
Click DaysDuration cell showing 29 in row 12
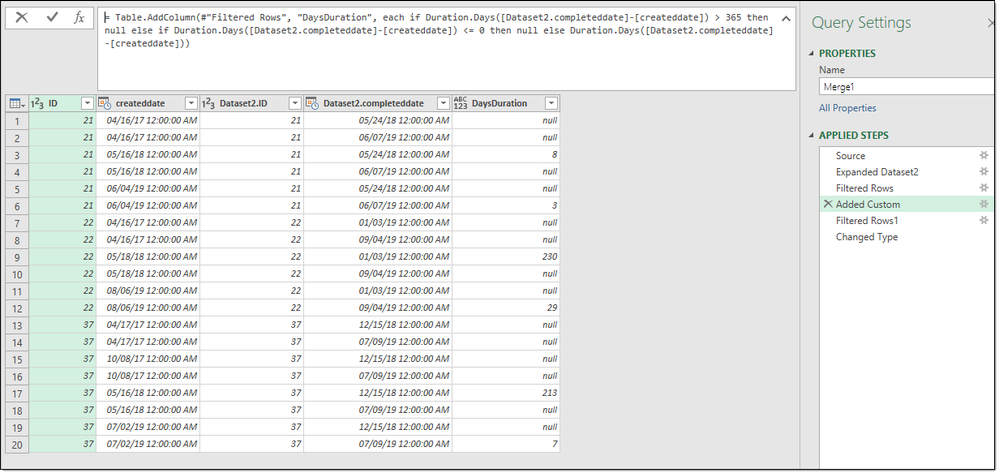(506, 308)
